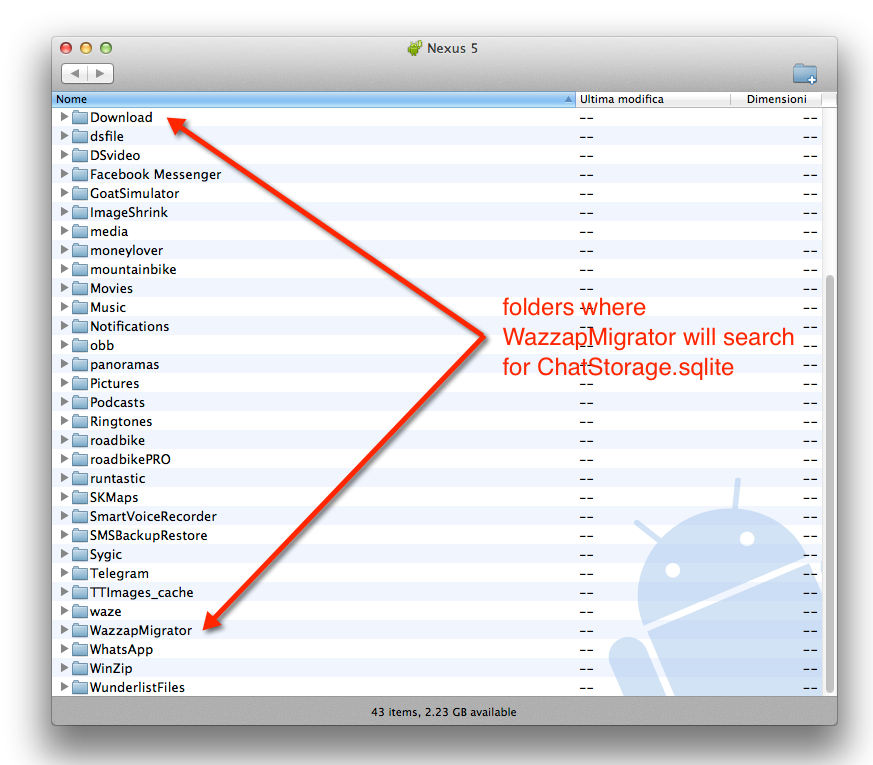Select the Telegram folder name

pos(119,573)
